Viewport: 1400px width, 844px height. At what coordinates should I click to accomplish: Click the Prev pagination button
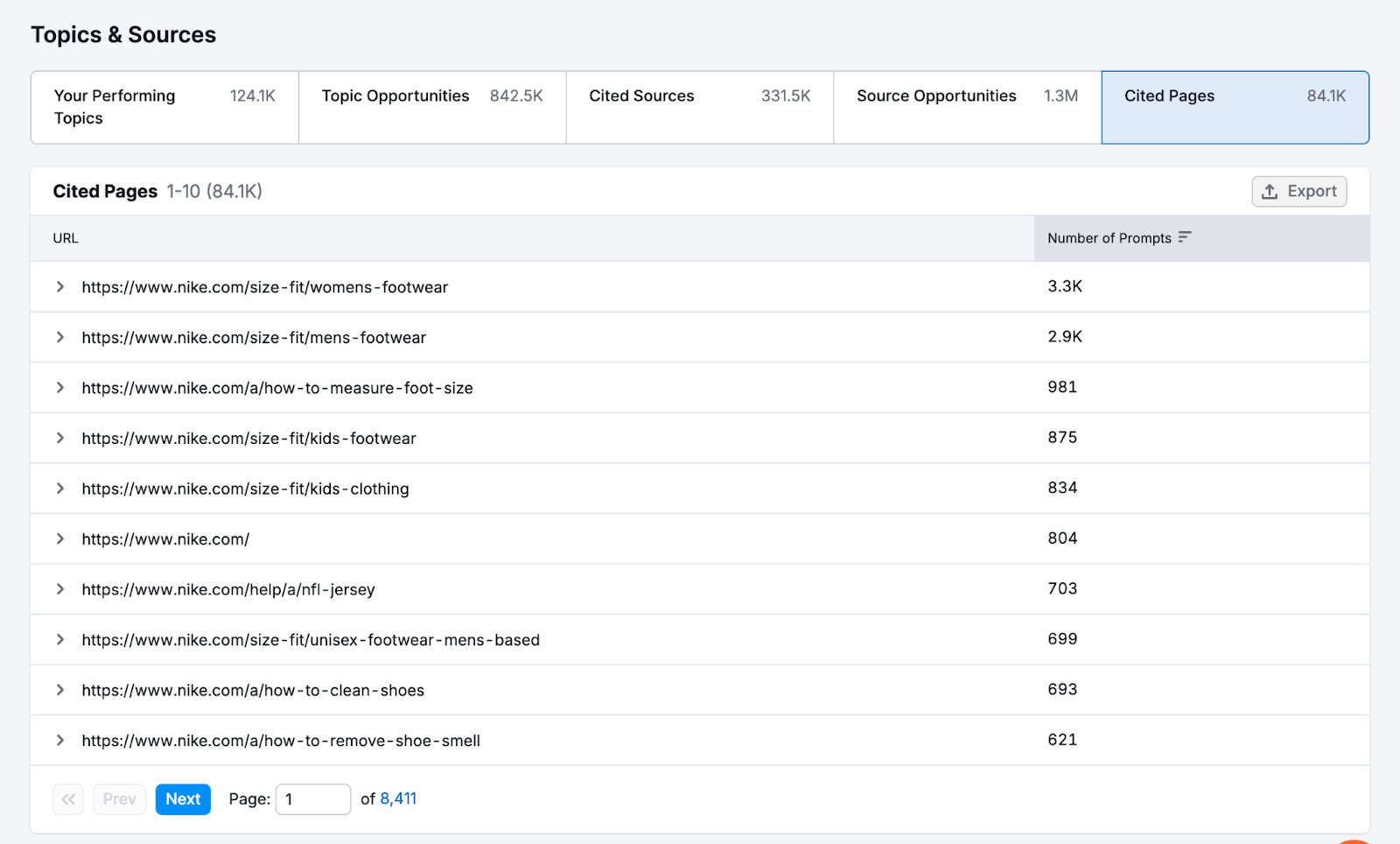(119, 798)
